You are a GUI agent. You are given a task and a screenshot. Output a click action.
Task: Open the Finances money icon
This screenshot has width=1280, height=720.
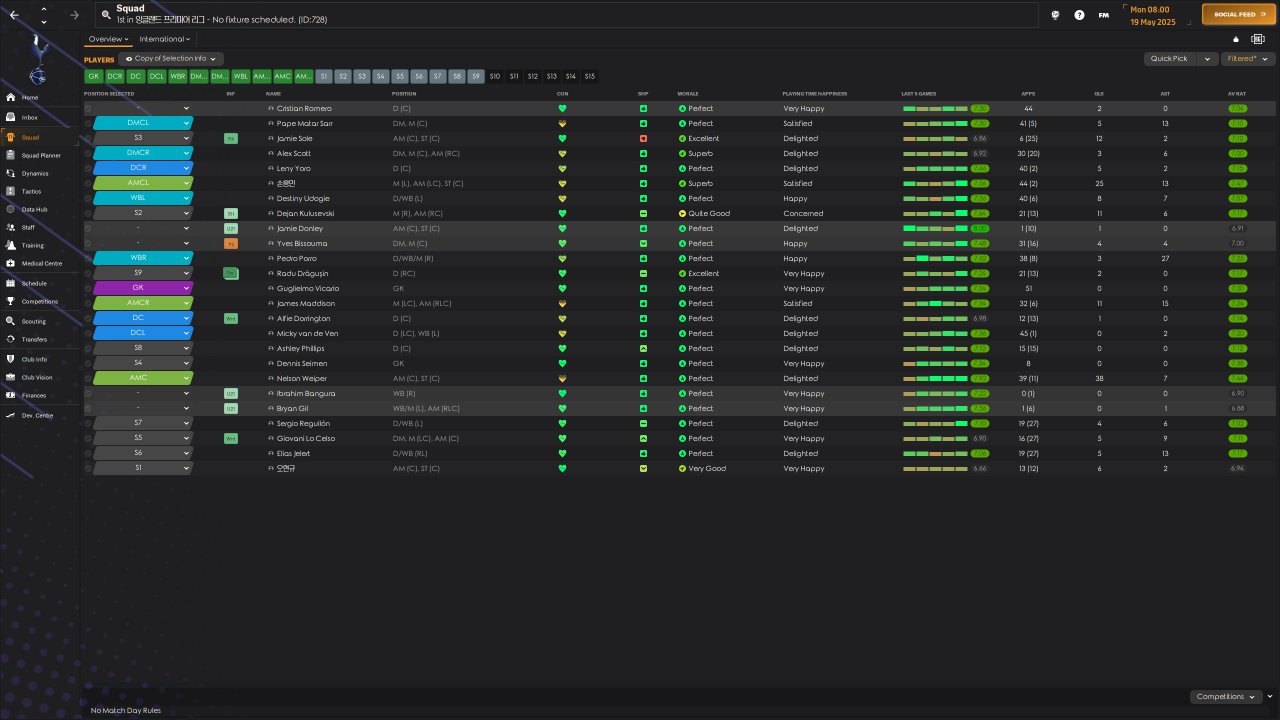[11, 395]
